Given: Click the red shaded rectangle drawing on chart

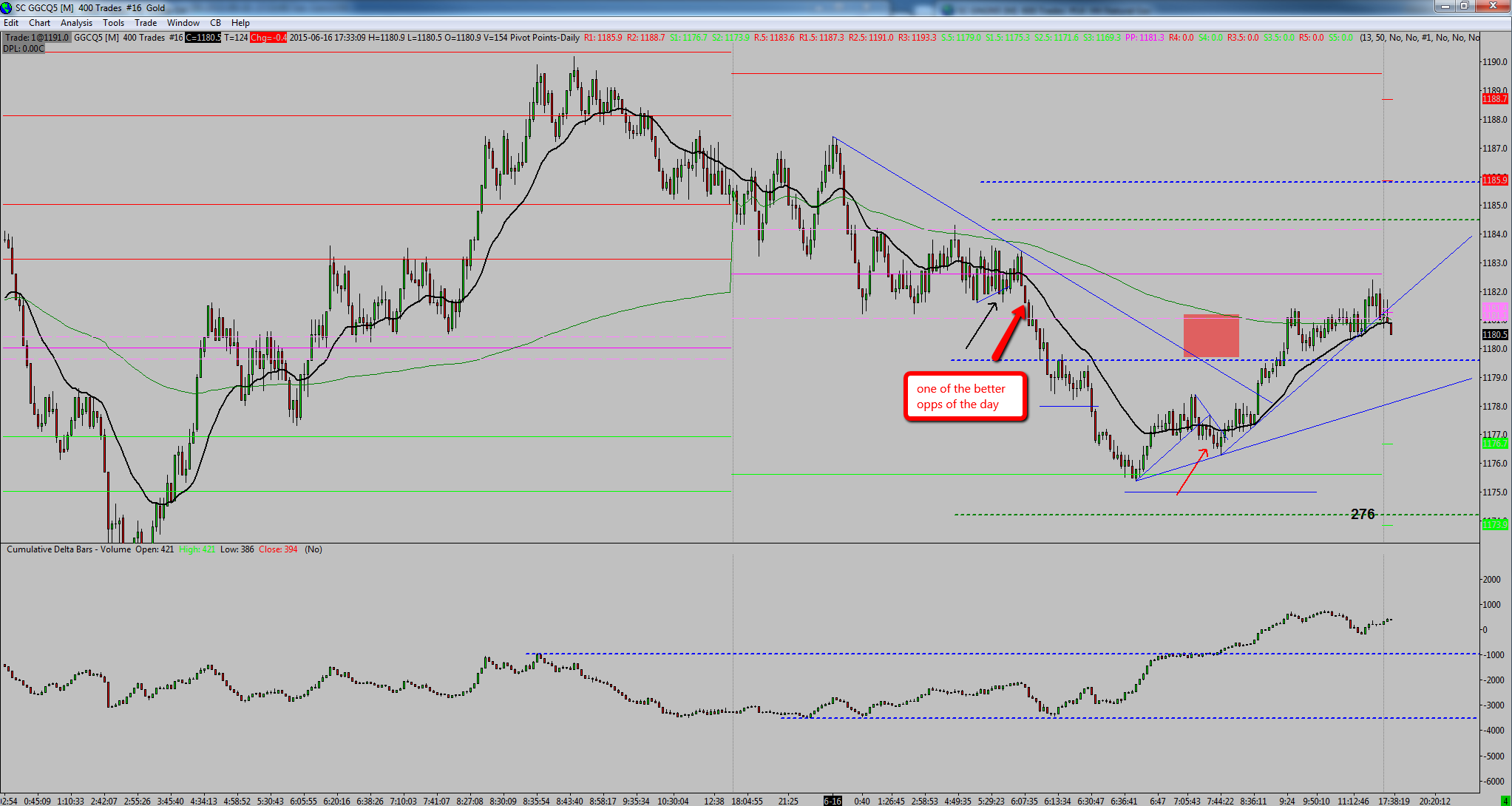Looking at the screenshot, I should coord(1211,336).
